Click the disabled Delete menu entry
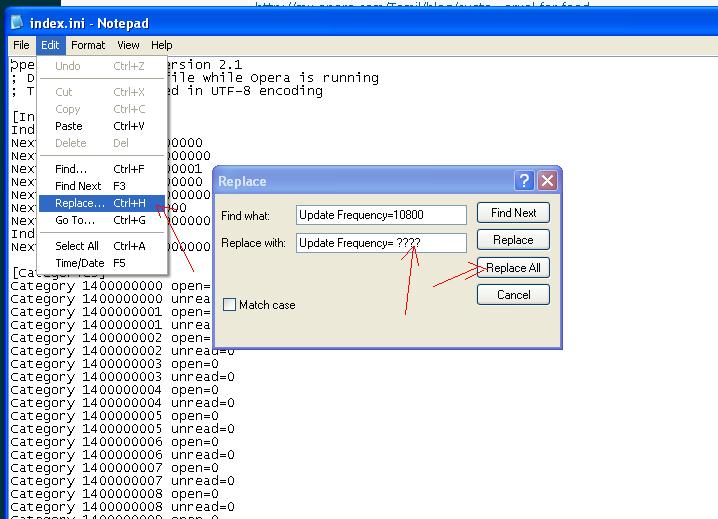 click(x=101, y=143)
